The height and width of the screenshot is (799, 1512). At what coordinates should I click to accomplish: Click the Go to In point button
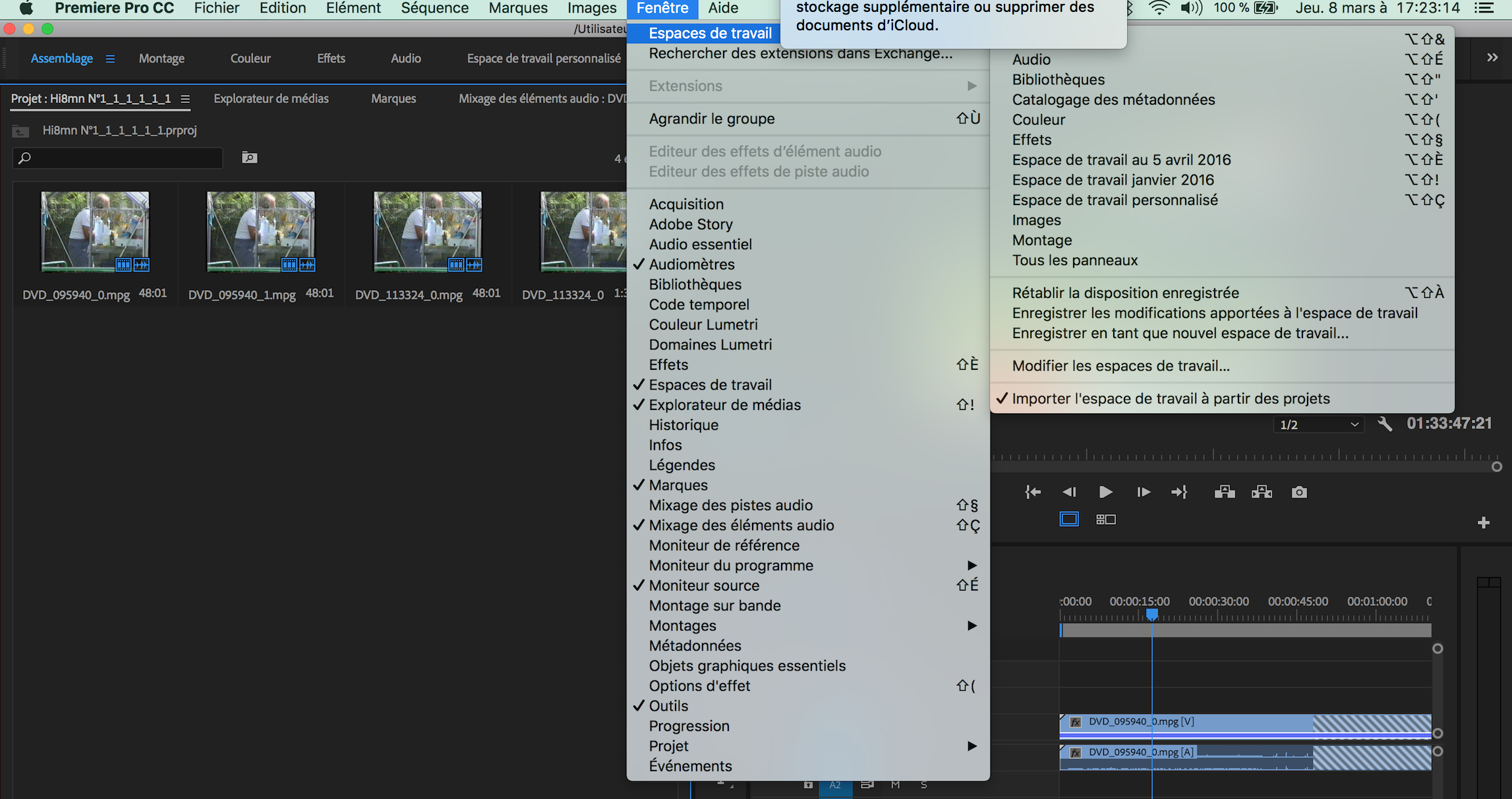(x=1033, y=492)
